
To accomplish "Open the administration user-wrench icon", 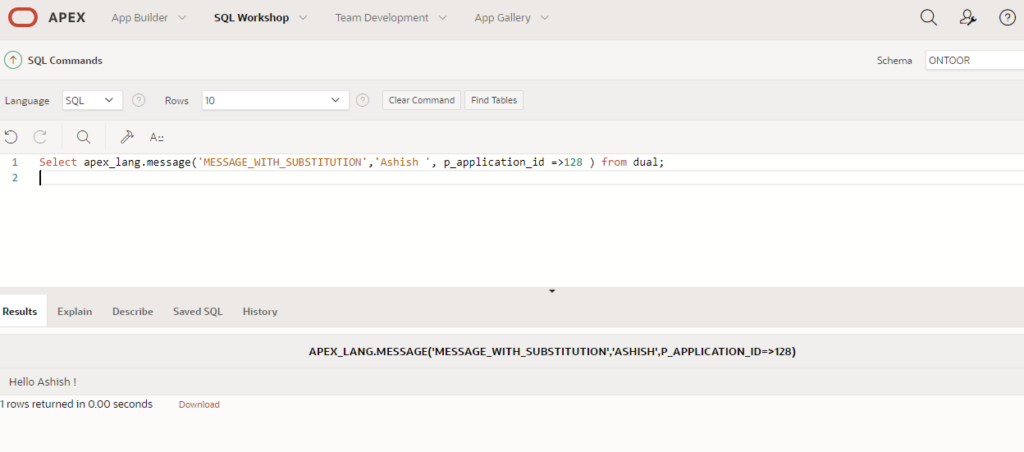I will (967, 18).
